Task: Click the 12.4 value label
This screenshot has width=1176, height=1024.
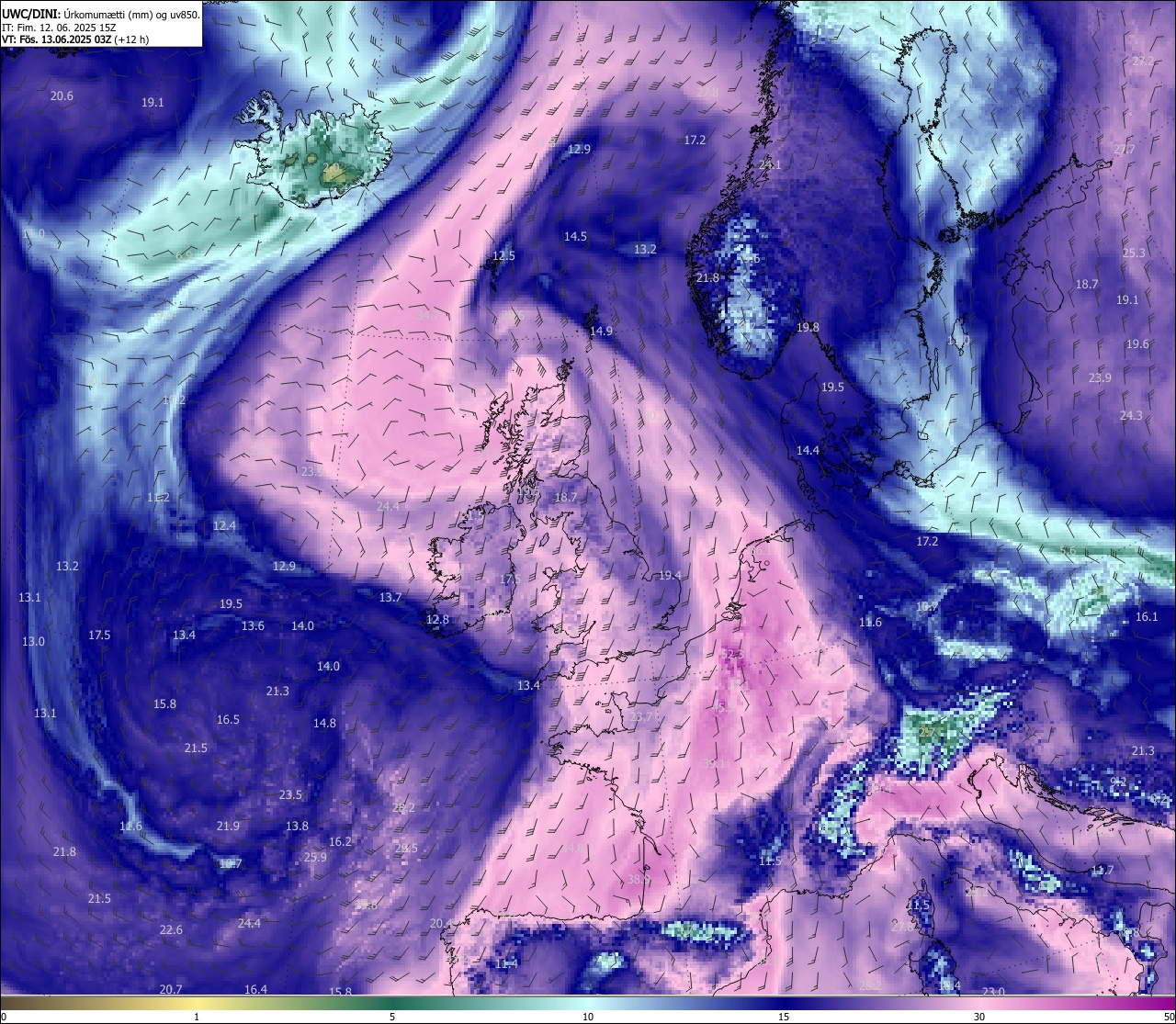Action: pyautogui.click(x=224, y=525)
